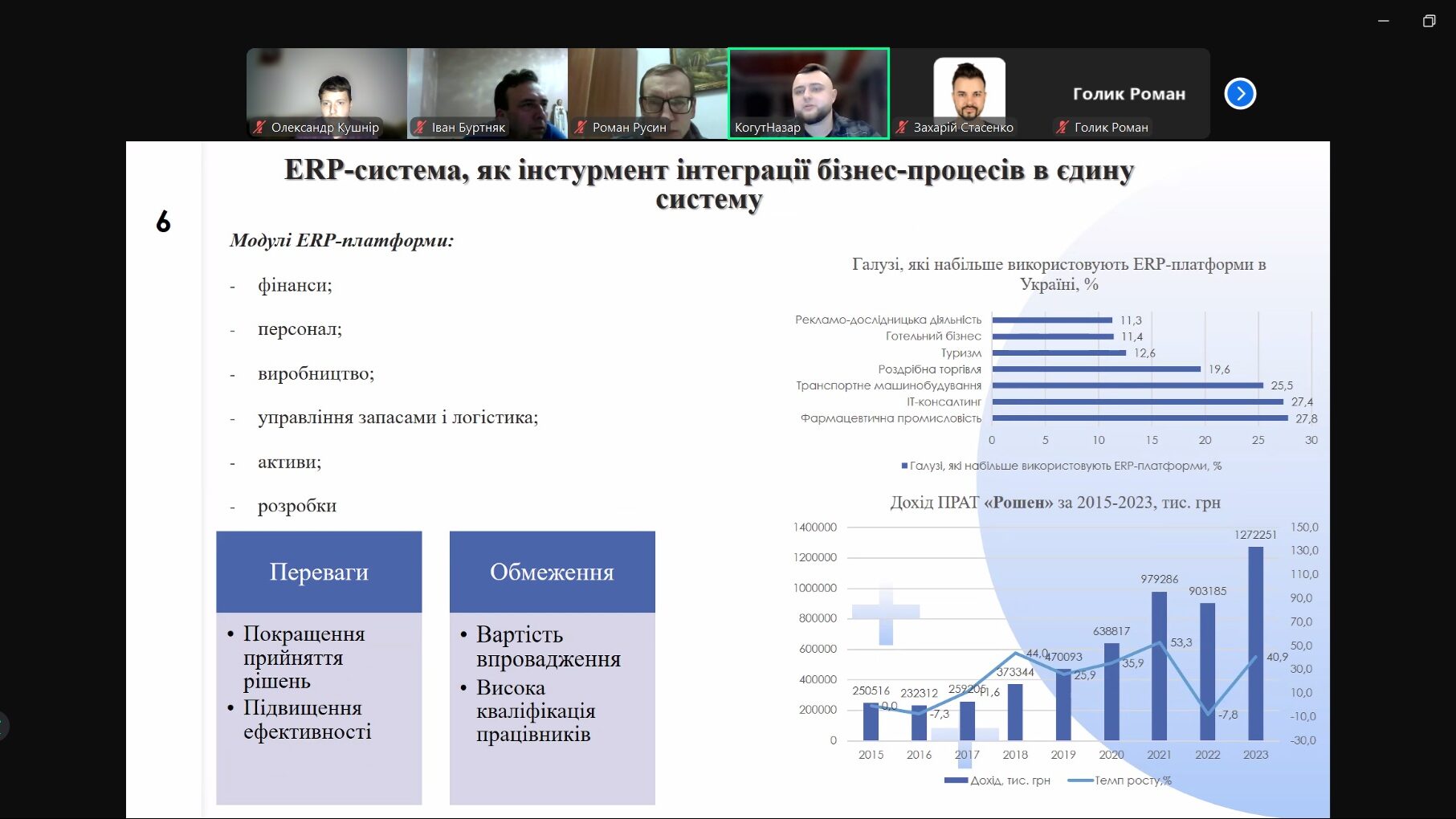The height and width of the screenshot is (819, 1456).
Task: Click the Темп росту legend entry
Action: coord(1121,780)
